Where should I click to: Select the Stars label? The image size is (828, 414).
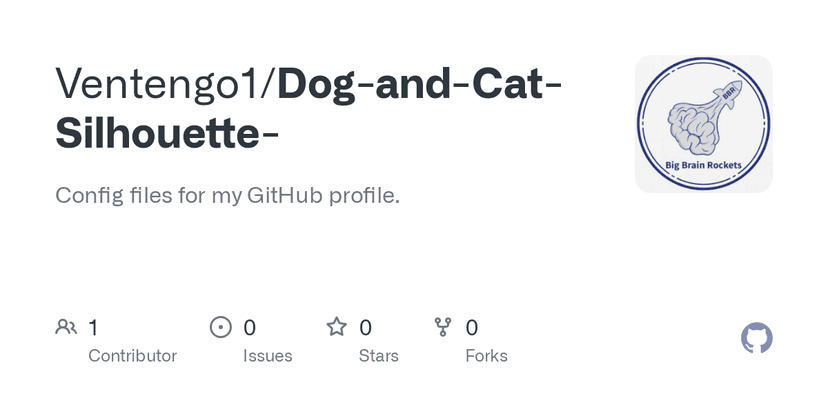tap(379, 356)
